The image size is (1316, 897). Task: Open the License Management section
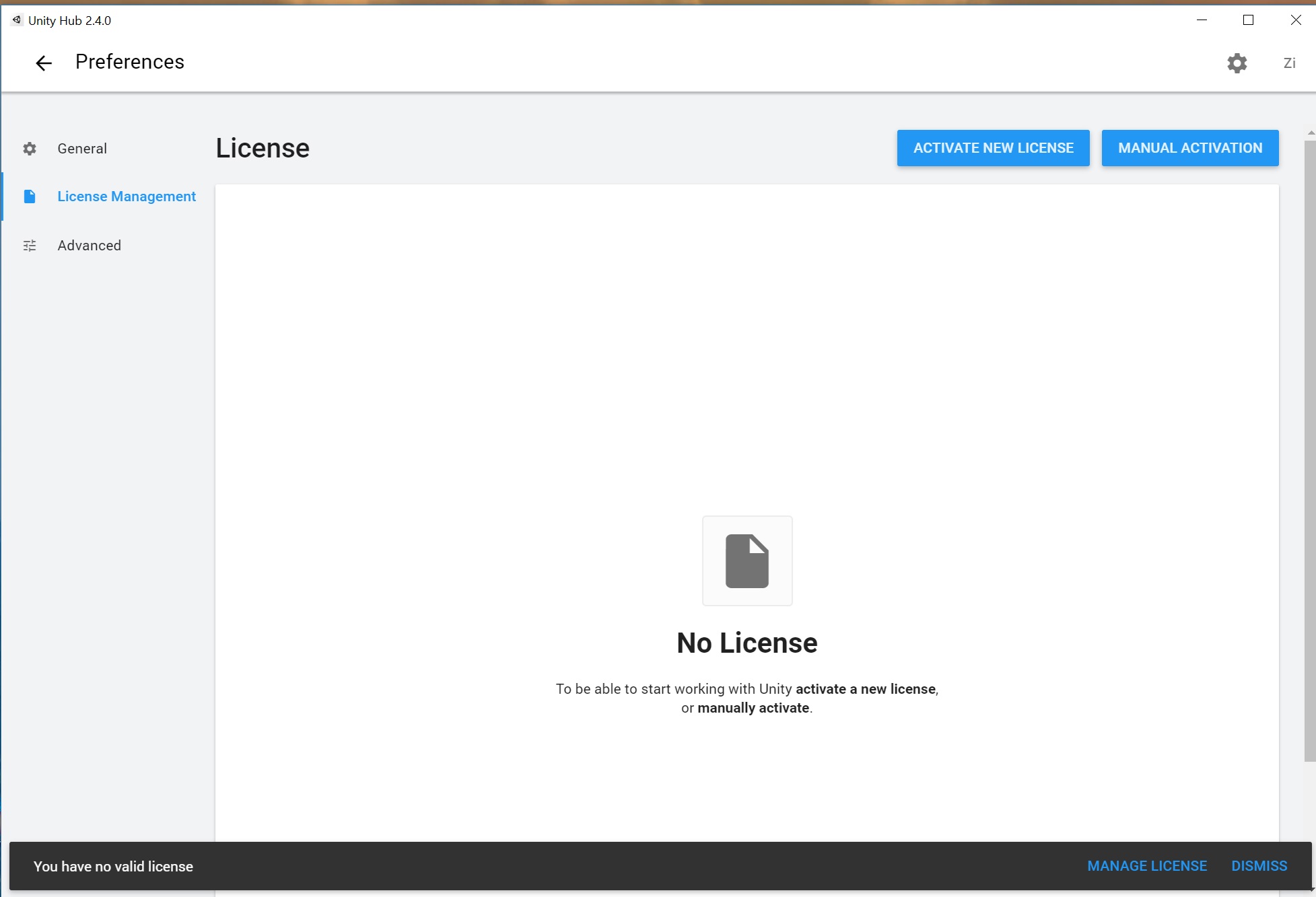click(x=127, y=196)
